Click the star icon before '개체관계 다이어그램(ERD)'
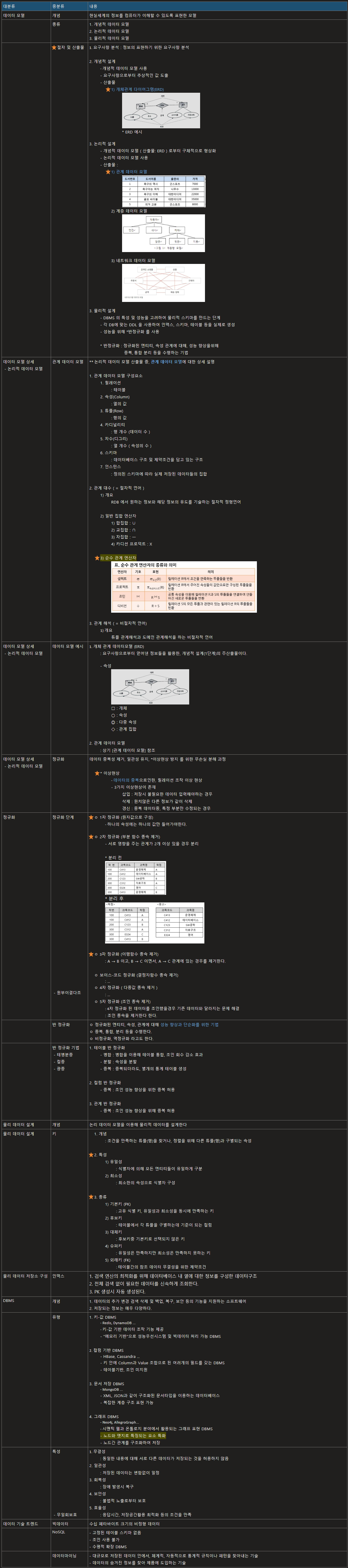348x1568 pixels. pyautogui.click(x=108, y=89)
